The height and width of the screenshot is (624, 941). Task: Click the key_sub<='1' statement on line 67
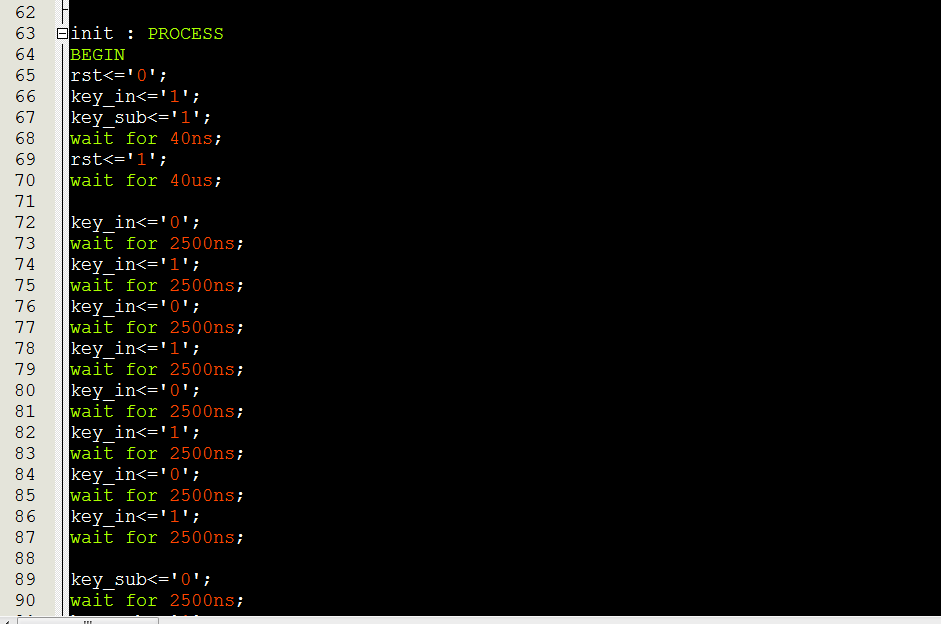pyautogui.click(x=140, y=118)
